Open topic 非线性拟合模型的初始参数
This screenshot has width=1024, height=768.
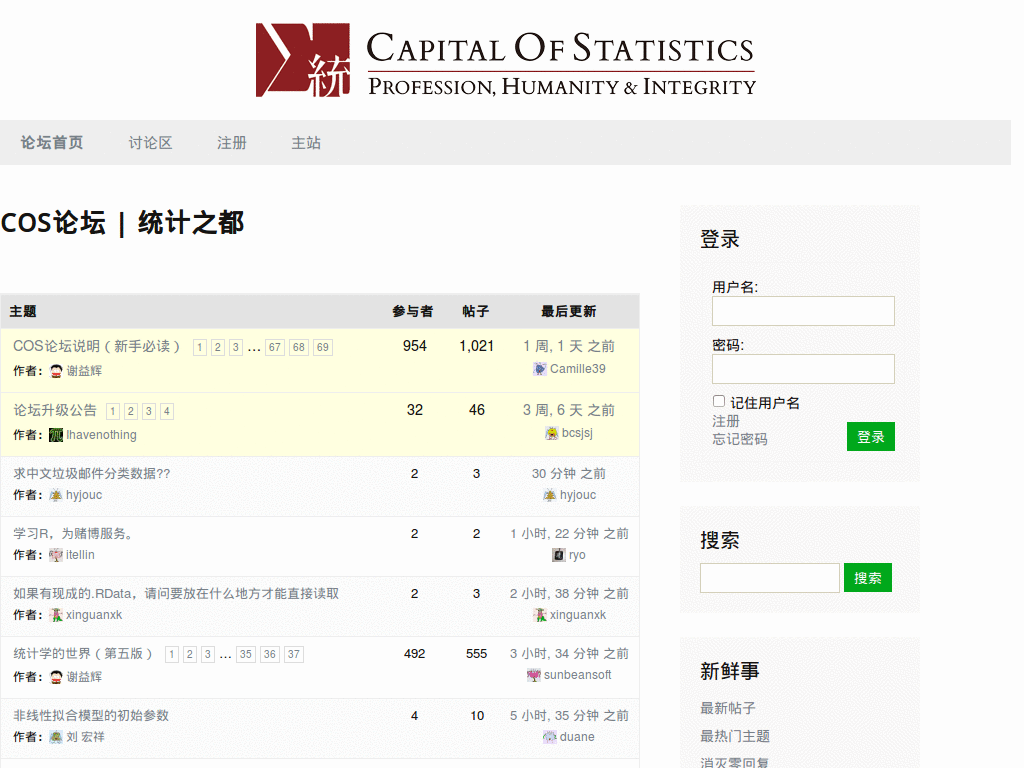[x=91, y=716]
